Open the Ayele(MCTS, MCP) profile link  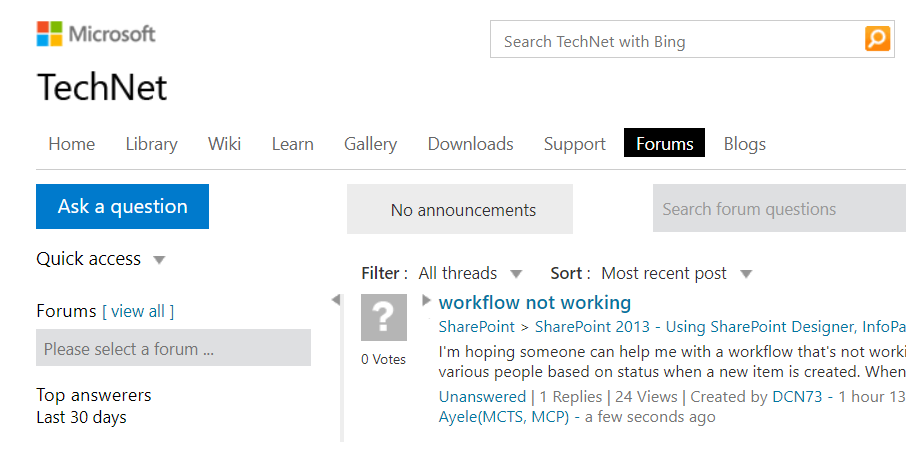pos(504,417)
